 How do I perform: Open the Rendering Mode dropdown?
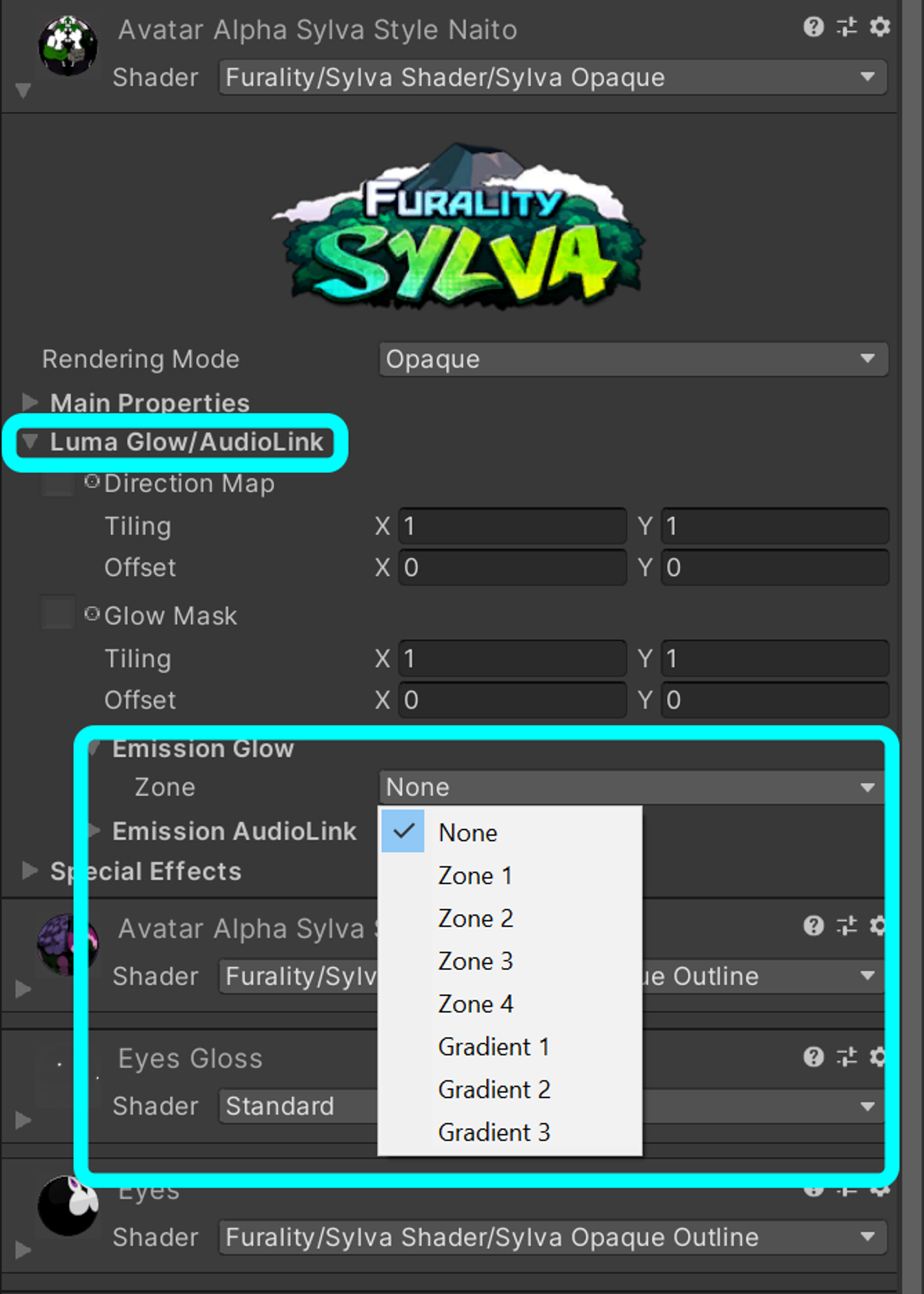(x=633, y=359)
